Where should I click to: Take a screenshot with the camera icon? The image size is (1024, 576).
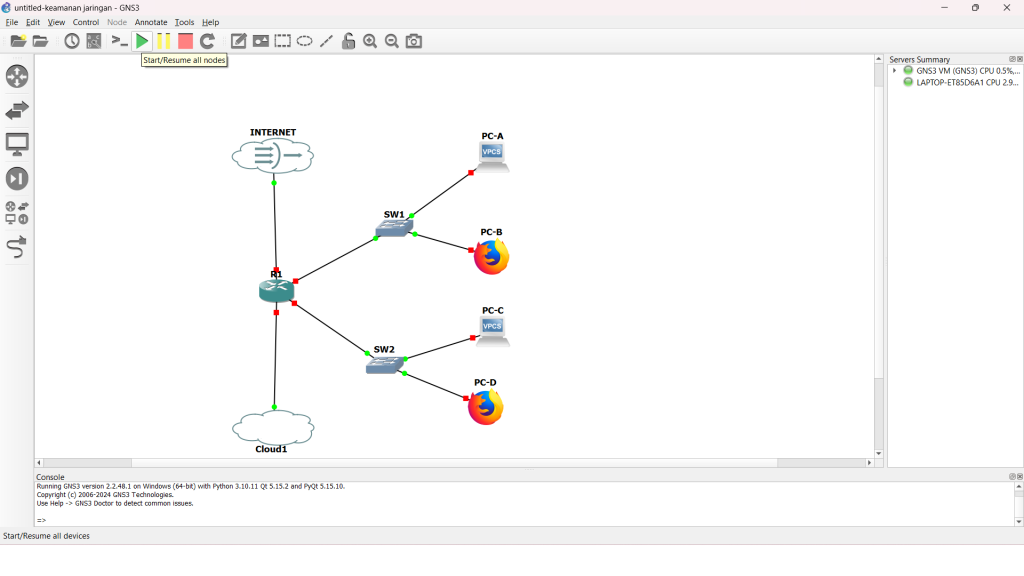click(x=414, y=41)
